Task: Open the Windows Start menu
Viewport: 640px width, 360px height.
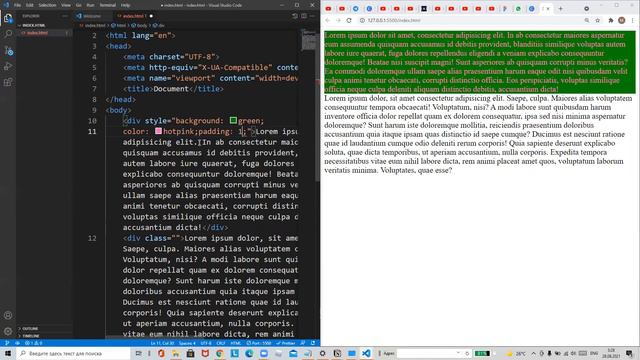Action: point(8,353)
